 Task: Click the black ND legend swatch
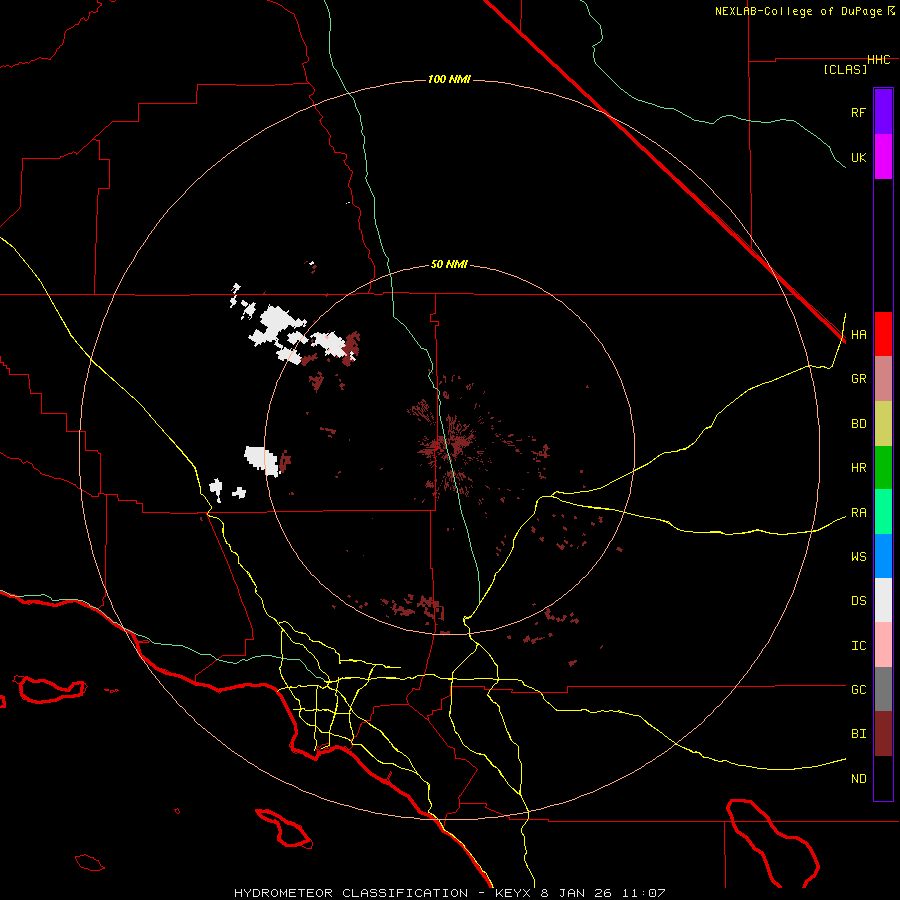point(883,778)
